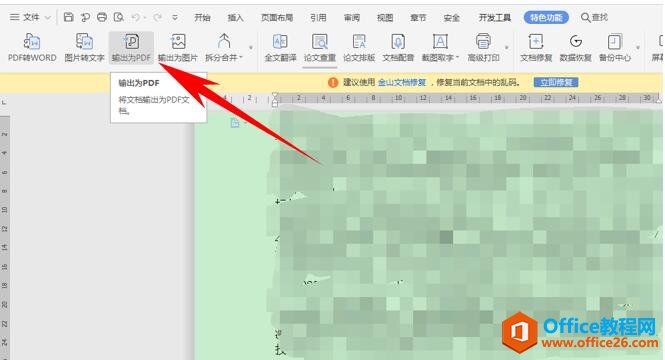Screen dimensions: 665x360
Task: Open 数据恢复 data recovery
Action: tap(576, 48)
